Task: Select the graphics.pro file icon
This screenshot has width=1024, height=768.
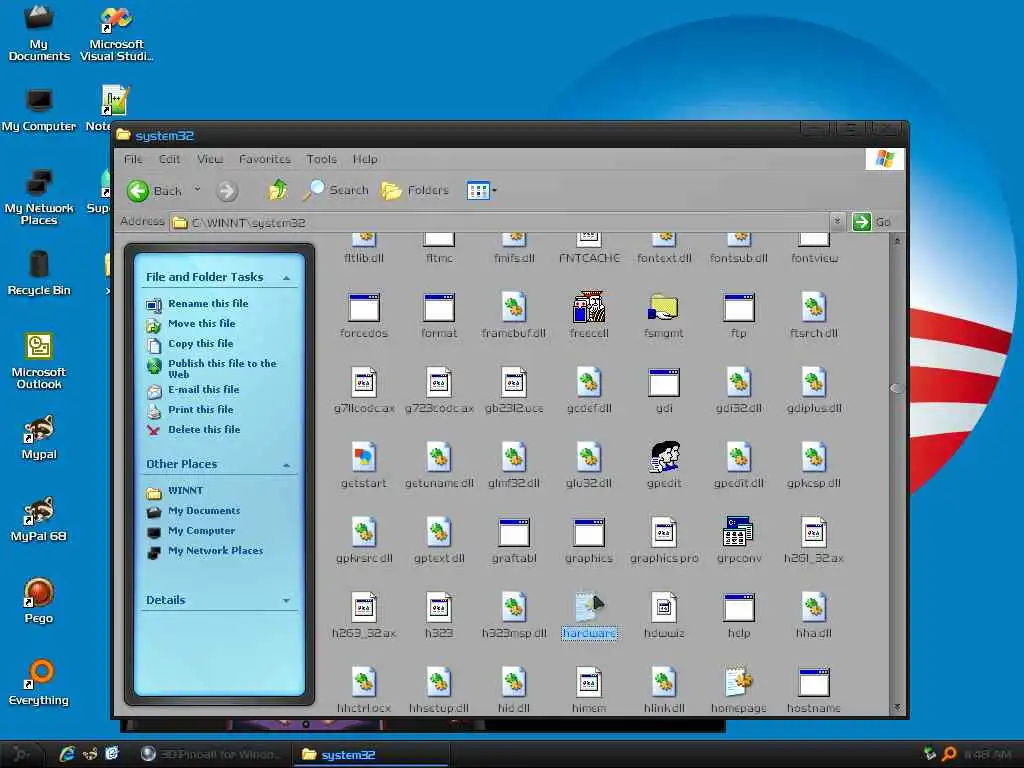Action: point(664,532)
